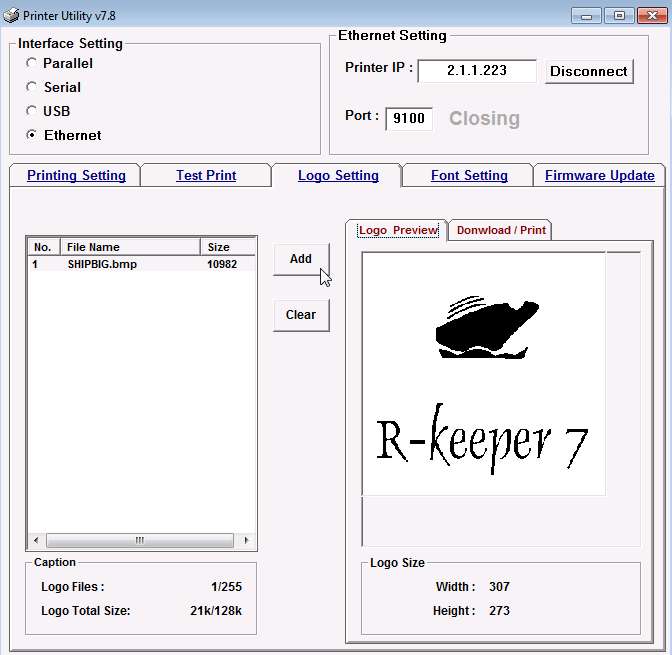
Task: Click the Disconnect button
Action: click(x=589, y=71)
